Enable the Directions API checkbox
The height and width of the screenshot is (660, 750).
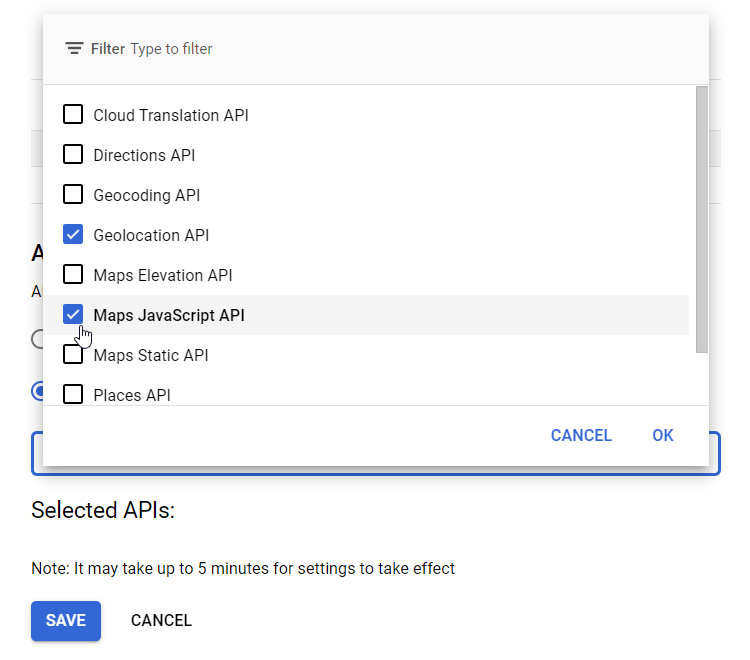tap(73, 154)
